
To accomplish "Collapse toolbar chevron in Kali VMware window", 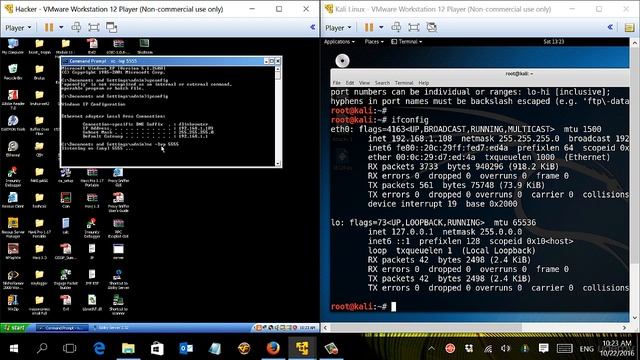I will coord(610,27).
